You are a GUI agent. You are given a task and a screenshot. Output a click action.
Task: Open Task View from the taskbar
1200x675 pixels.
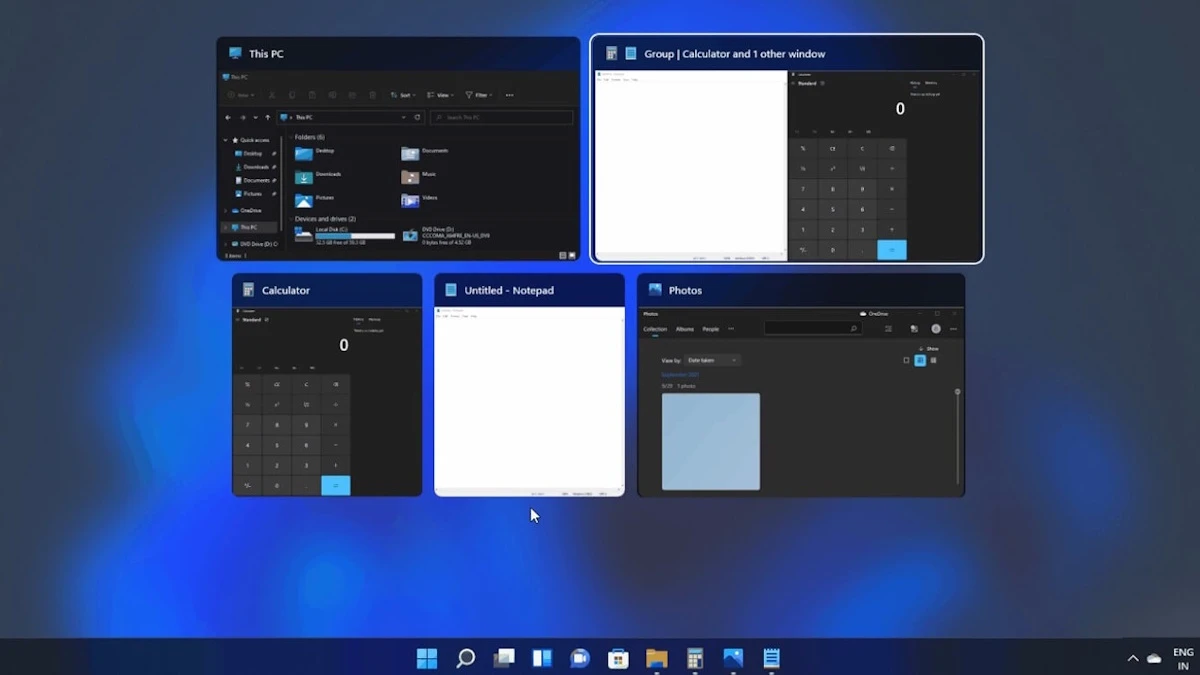(x=504, y=658)
